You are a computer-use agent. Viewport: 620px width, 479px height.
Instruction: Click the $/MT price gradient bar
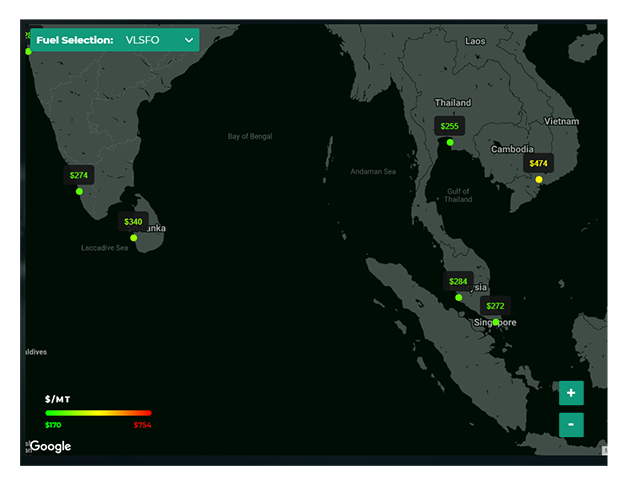click(x=98, y=413)
